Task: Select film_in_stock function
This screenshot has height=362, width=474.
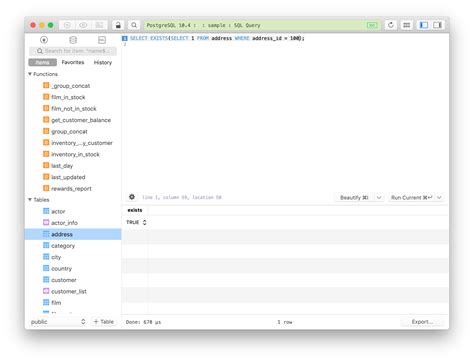Action: 68,97
